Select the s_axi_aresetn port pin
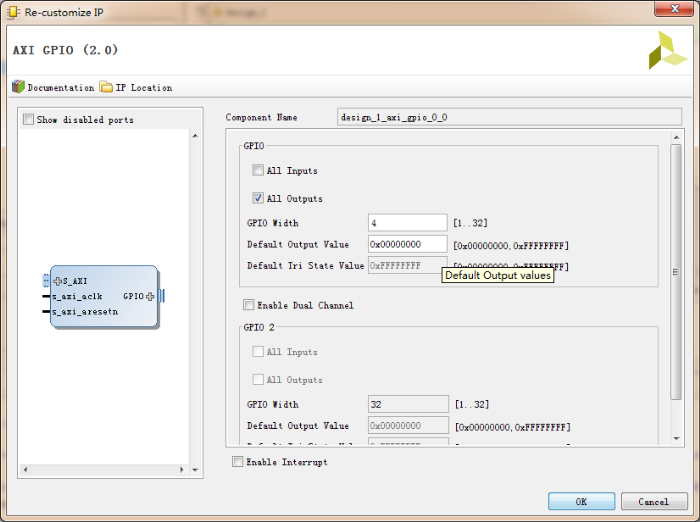The width and height of the screenshot is (700, 522). (46, 312)
